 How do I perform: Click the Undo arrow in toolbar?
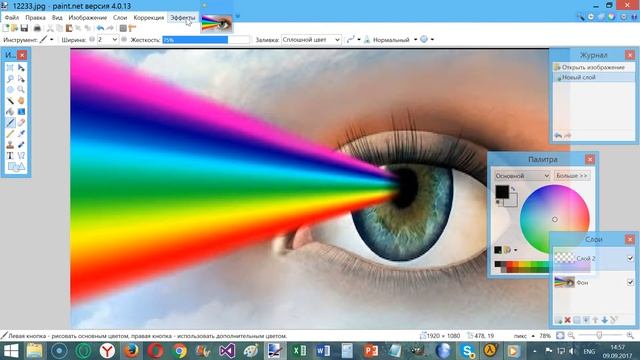coord(100,28)
